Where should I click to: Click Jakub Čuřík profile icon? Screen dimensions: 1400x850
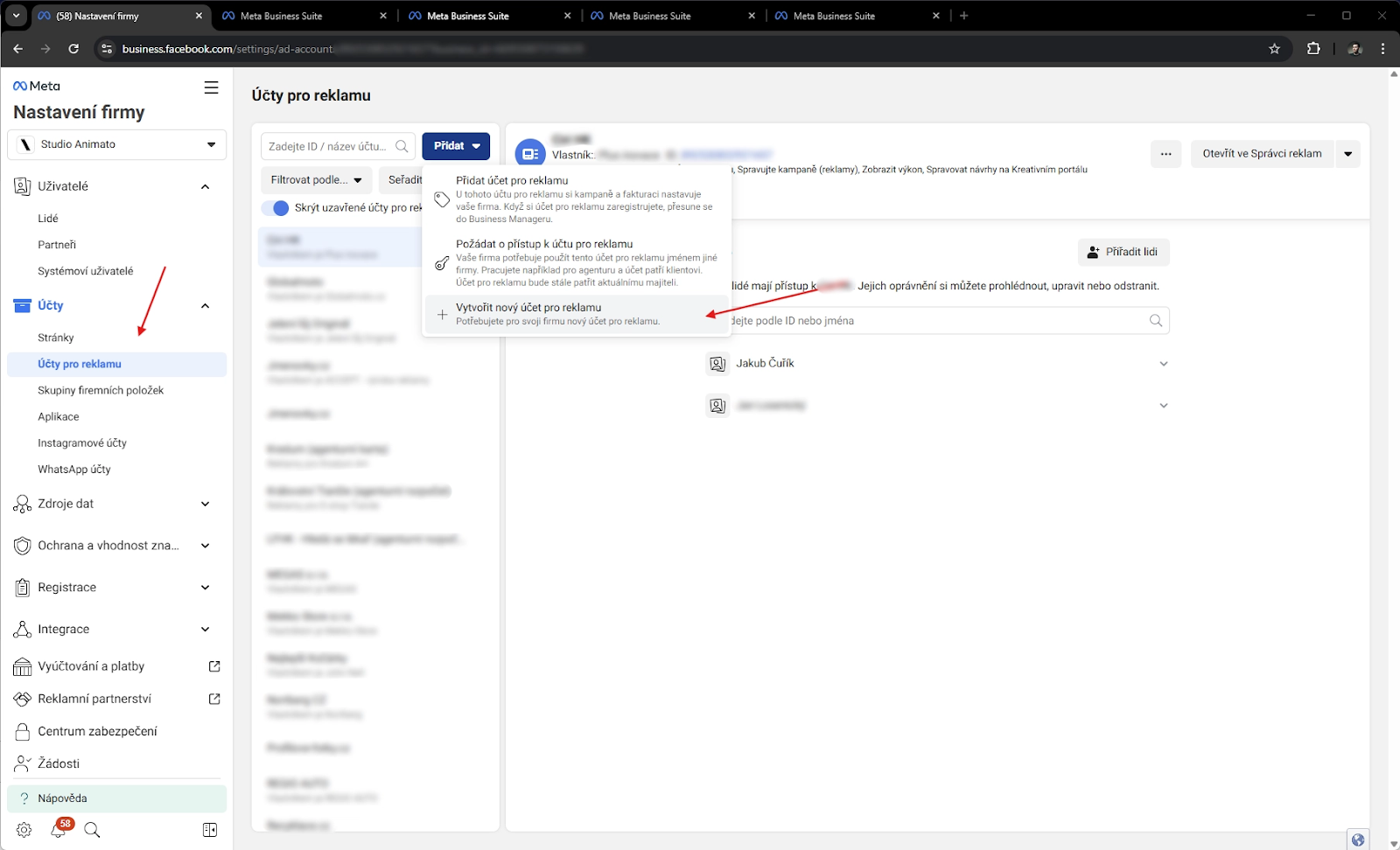[x=717, y=364]
